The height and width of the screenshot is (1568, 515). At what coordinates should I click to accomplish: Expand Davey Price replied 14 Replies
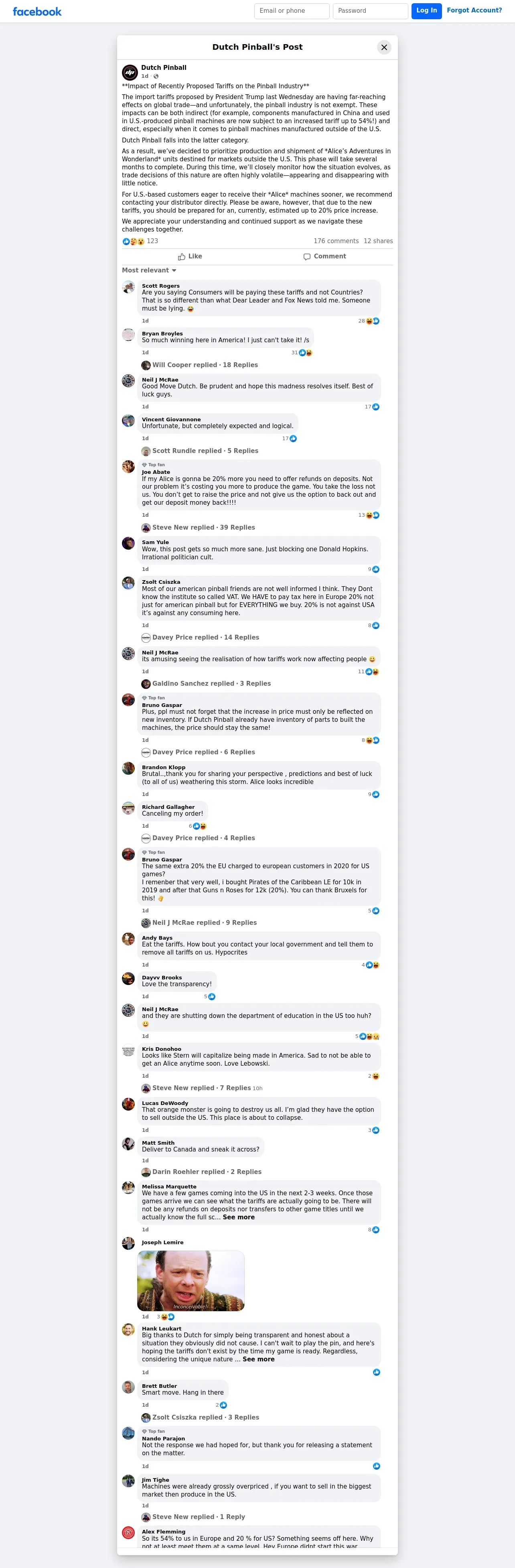200,638
